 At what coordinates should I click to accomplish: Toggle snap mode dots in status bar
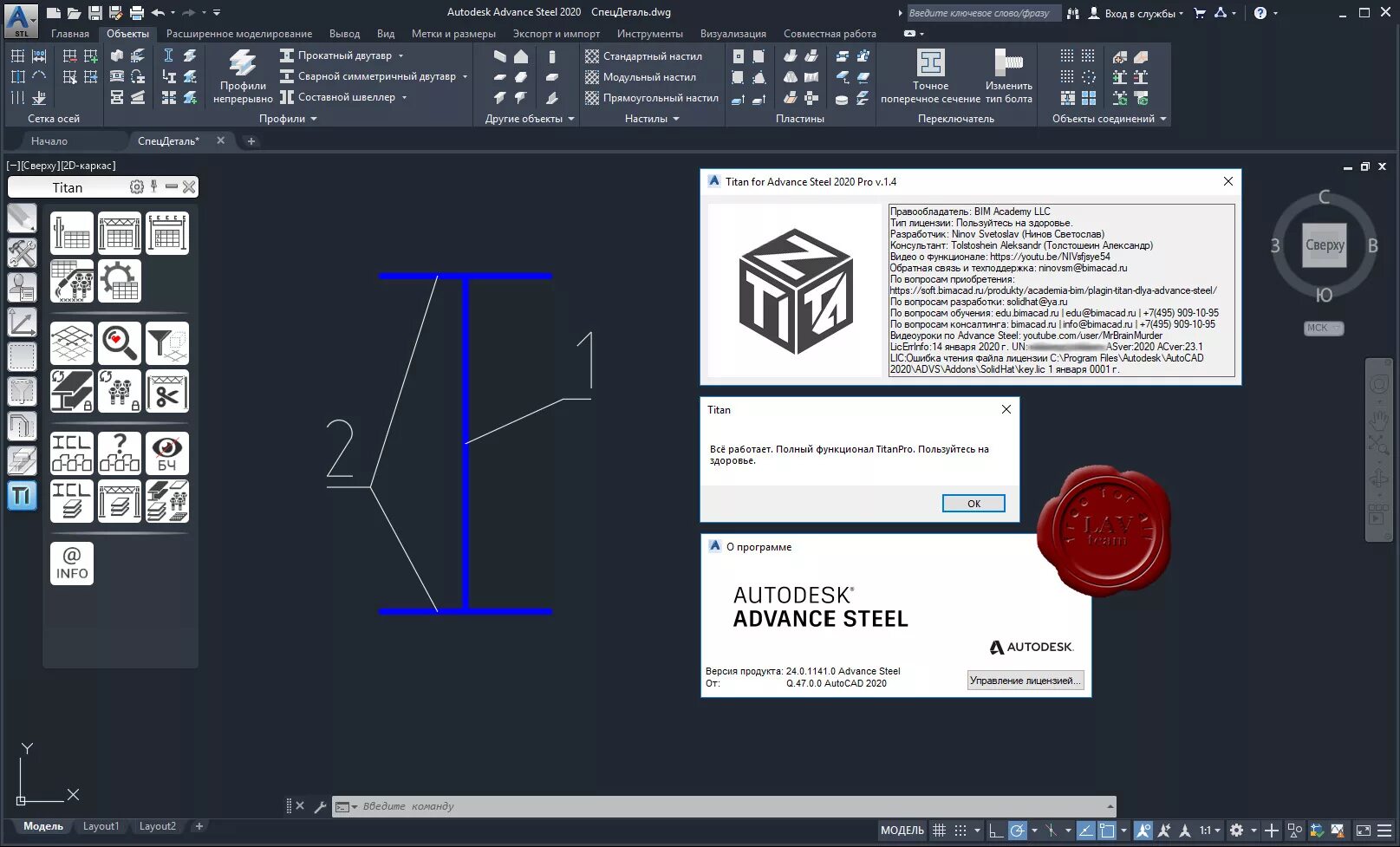click(960, 831)
